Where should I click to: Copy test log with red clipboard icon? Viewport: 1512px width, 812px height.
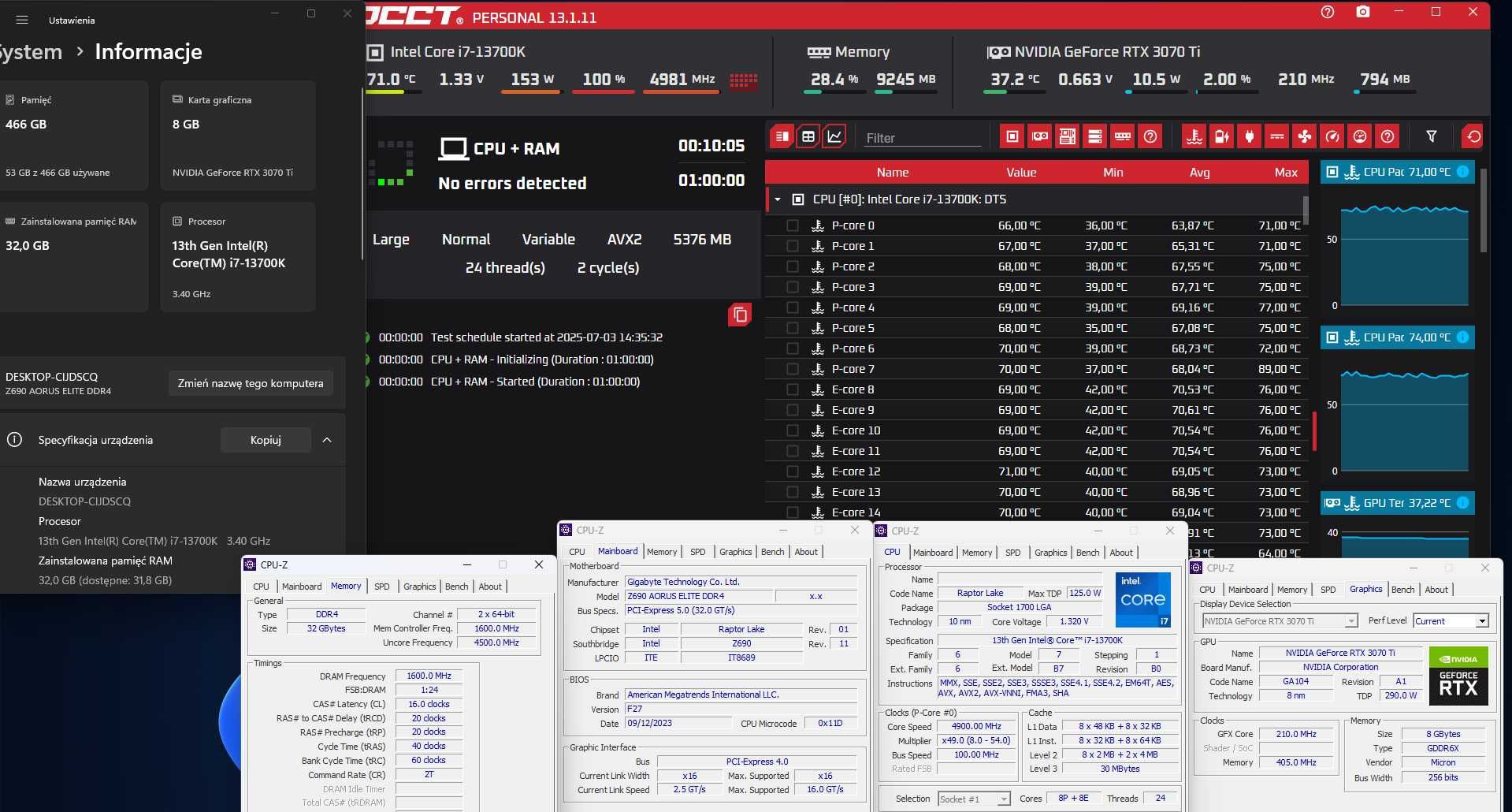click(x=740, y=315)
